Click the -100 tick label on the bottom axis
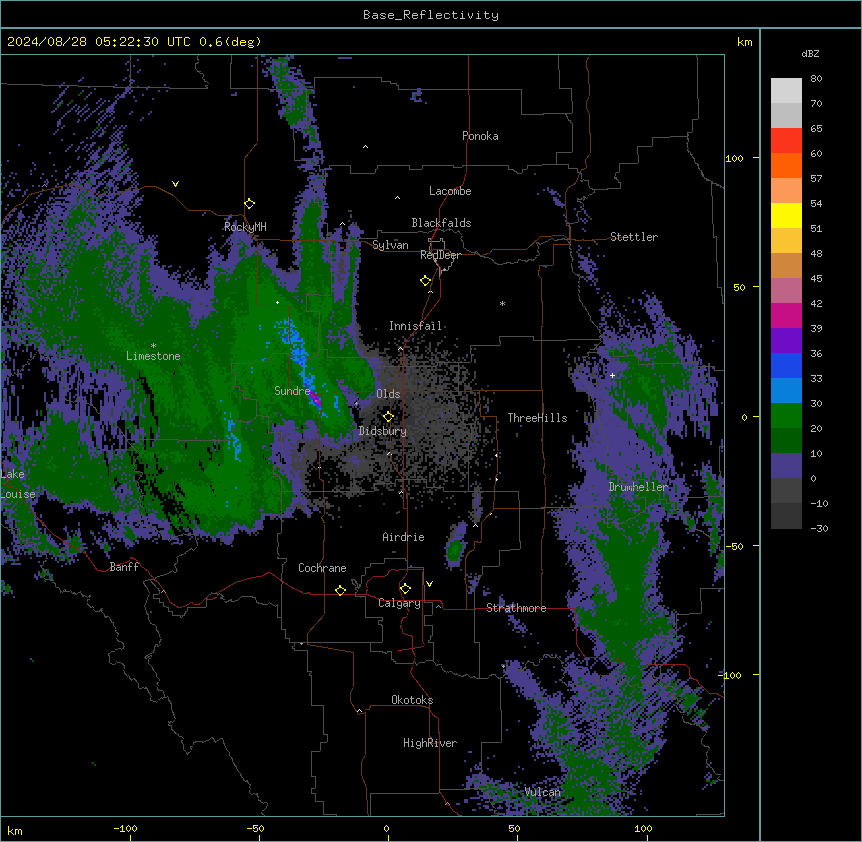This screenshot has width=862, height=842. tap(125, 828)
